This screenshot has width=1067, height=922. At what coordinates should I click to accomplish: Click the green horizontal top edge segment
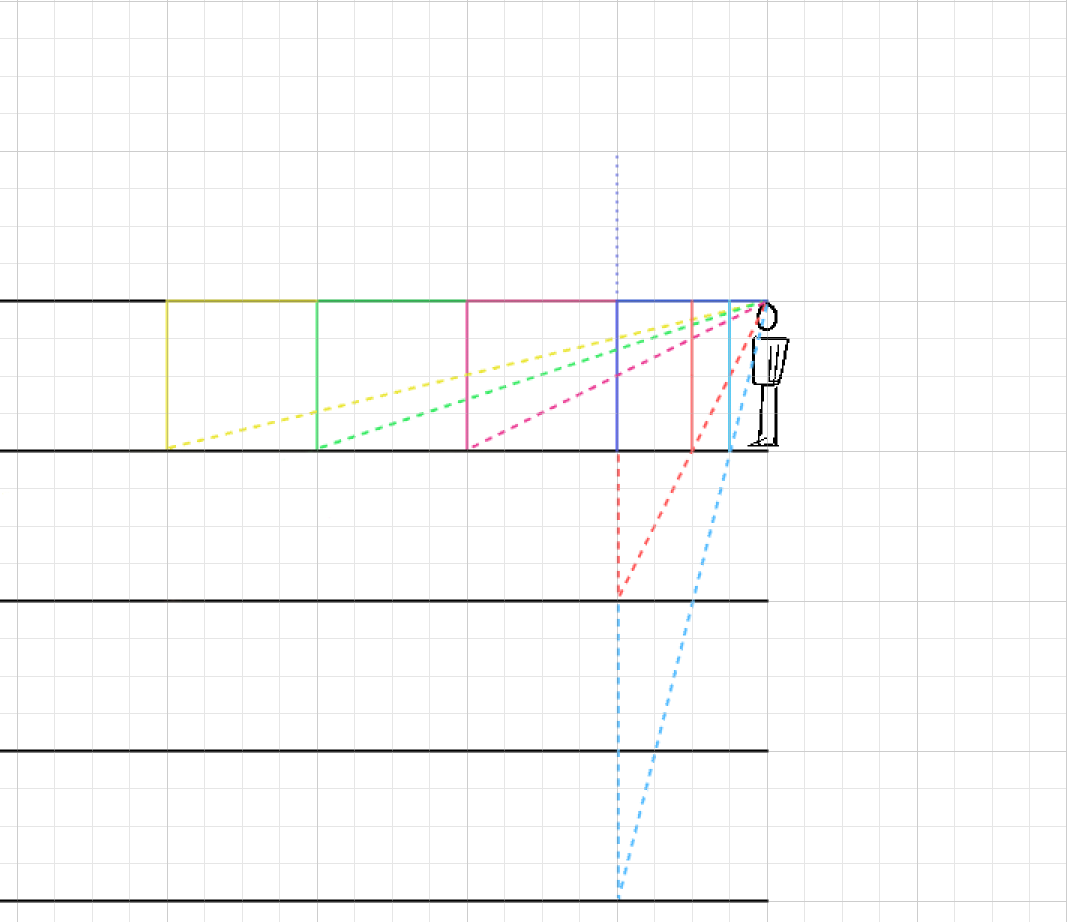point(392,300)
